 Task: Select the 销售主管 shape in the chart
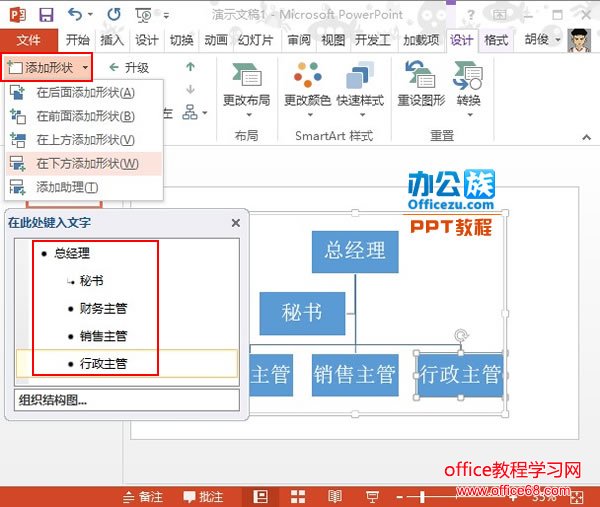(355, 375)
